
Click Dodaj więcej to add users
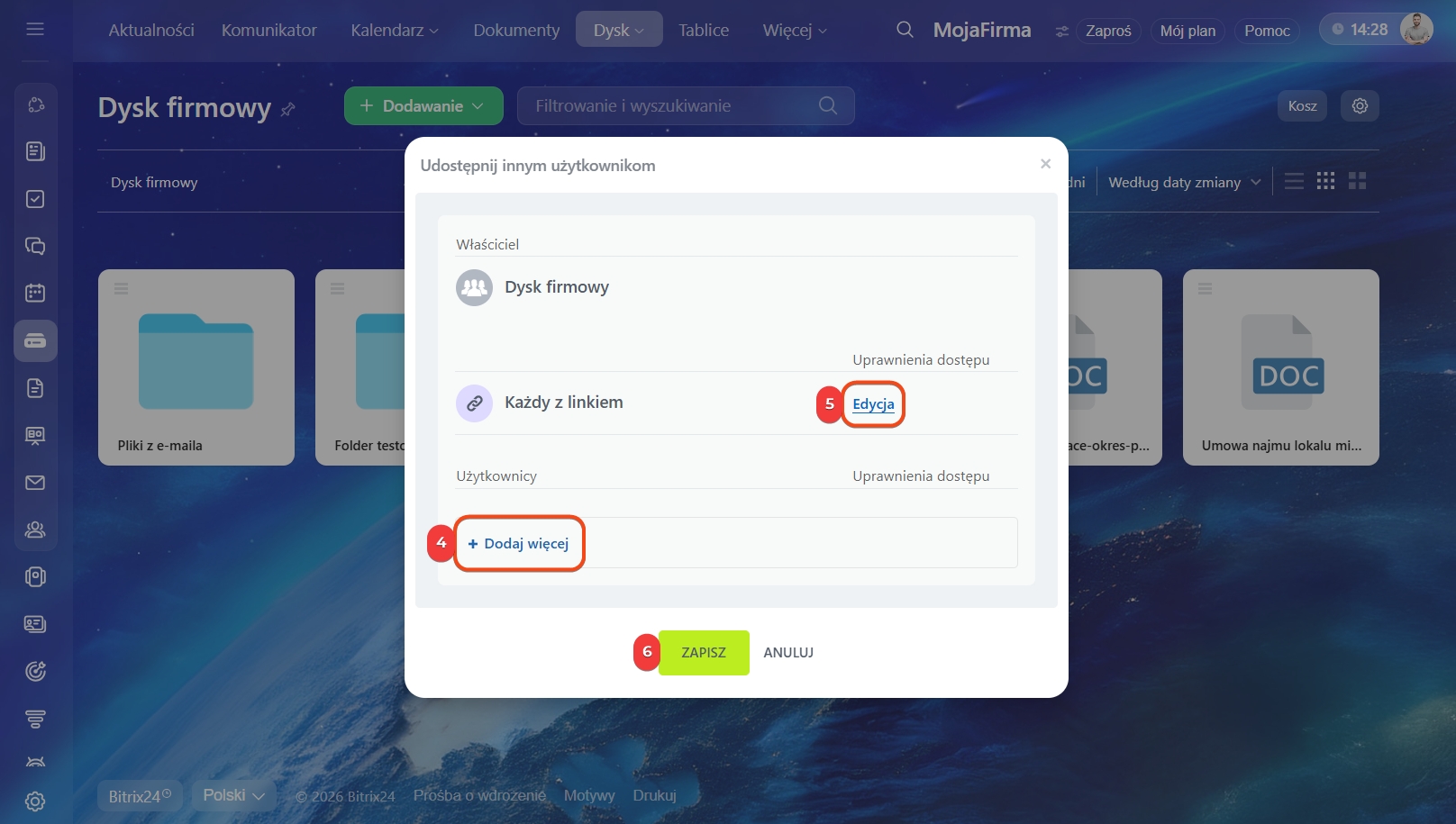pyautogui.click(x=519, y=543)
